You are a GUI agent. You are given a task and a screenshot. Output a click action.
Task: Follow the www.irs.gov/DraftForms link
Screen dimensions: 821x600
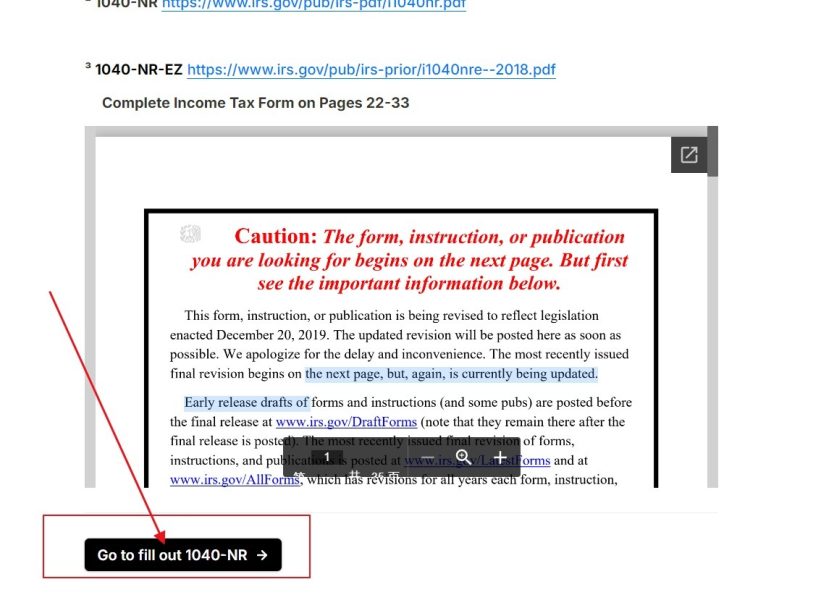[346, 422]
